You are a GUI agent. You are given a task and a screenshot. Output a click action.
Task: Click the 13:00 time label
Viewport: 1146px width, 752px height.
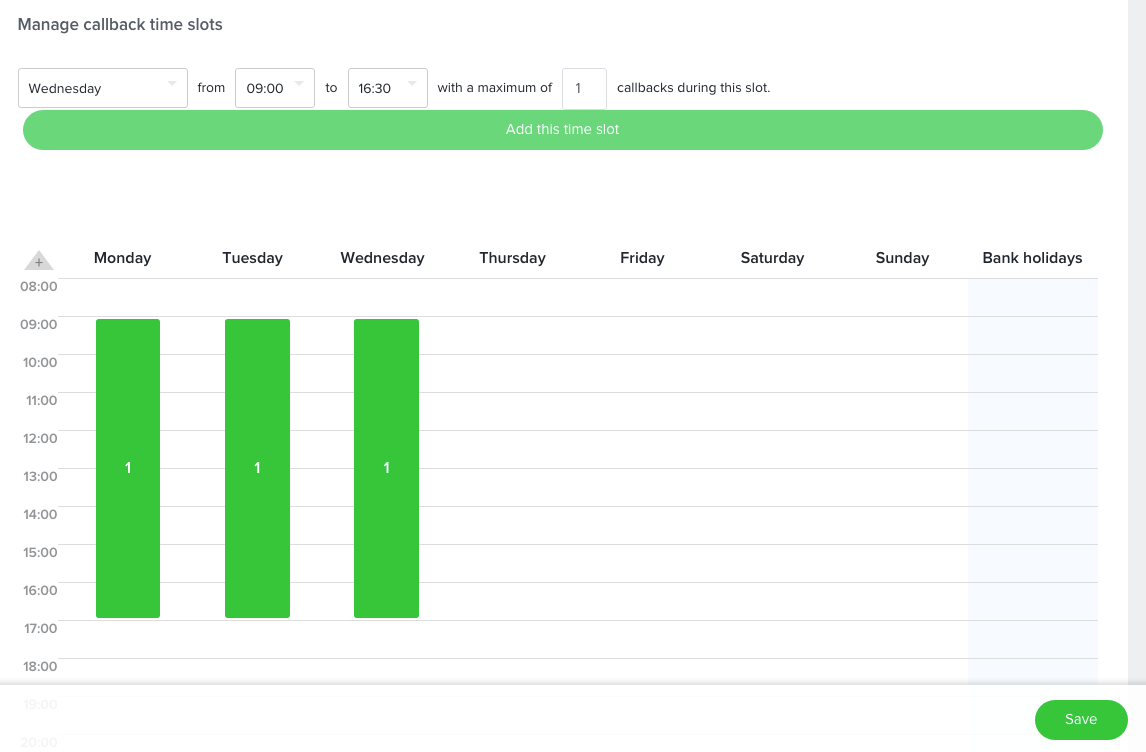[39, 476]
